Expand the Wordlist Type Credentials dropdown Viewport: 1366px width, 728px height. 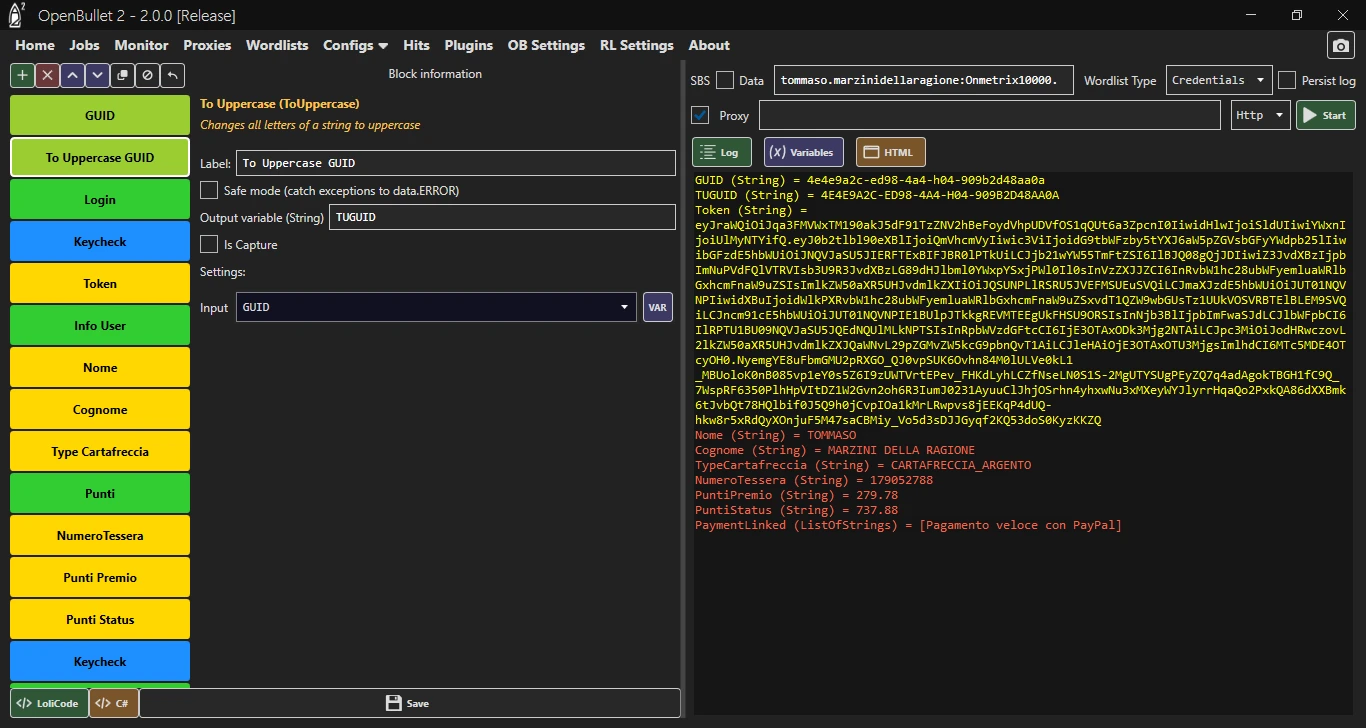pos(1218,80)
